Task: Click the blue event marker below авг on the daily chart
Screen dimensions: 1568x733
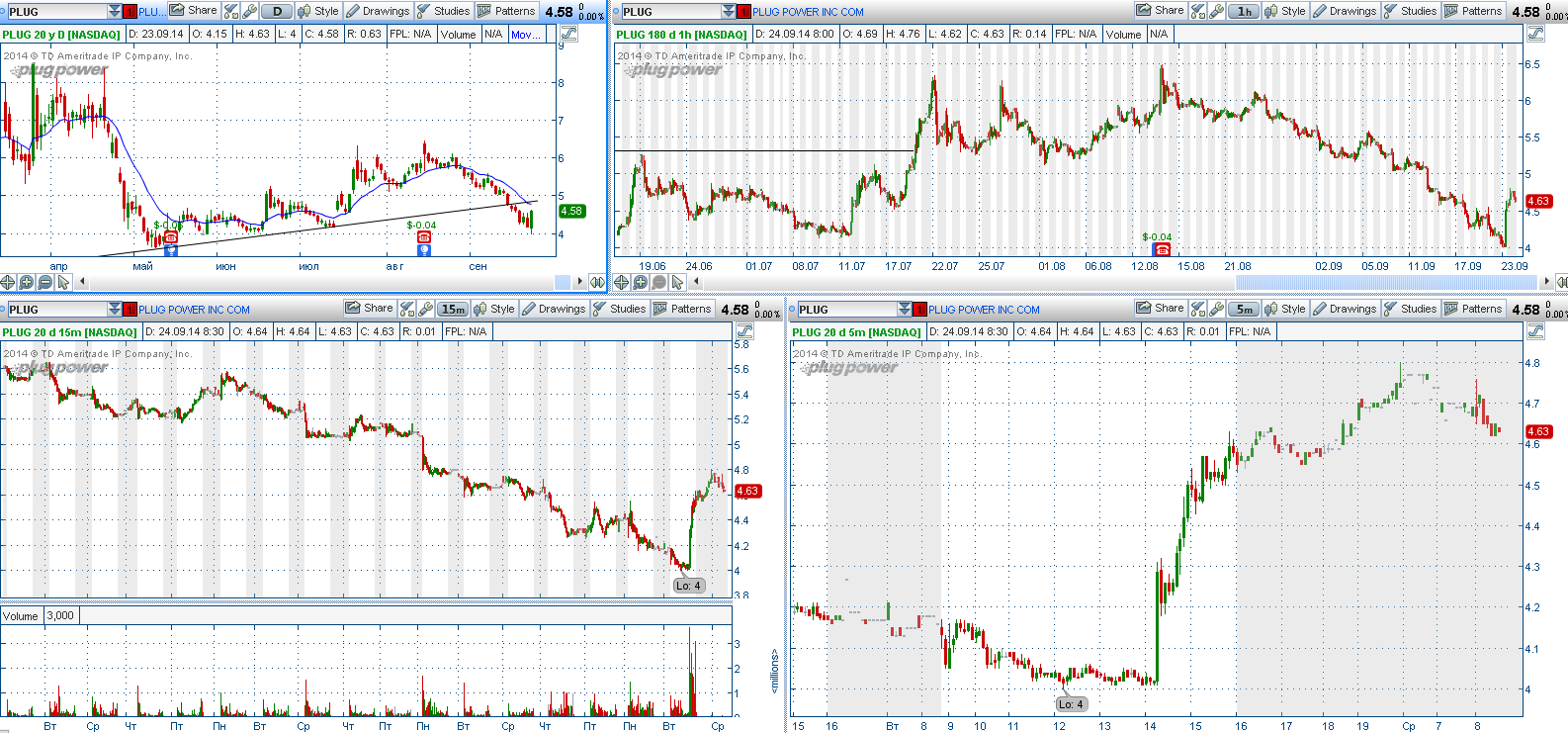Action: pyautogui.click(x=424, y=250)
